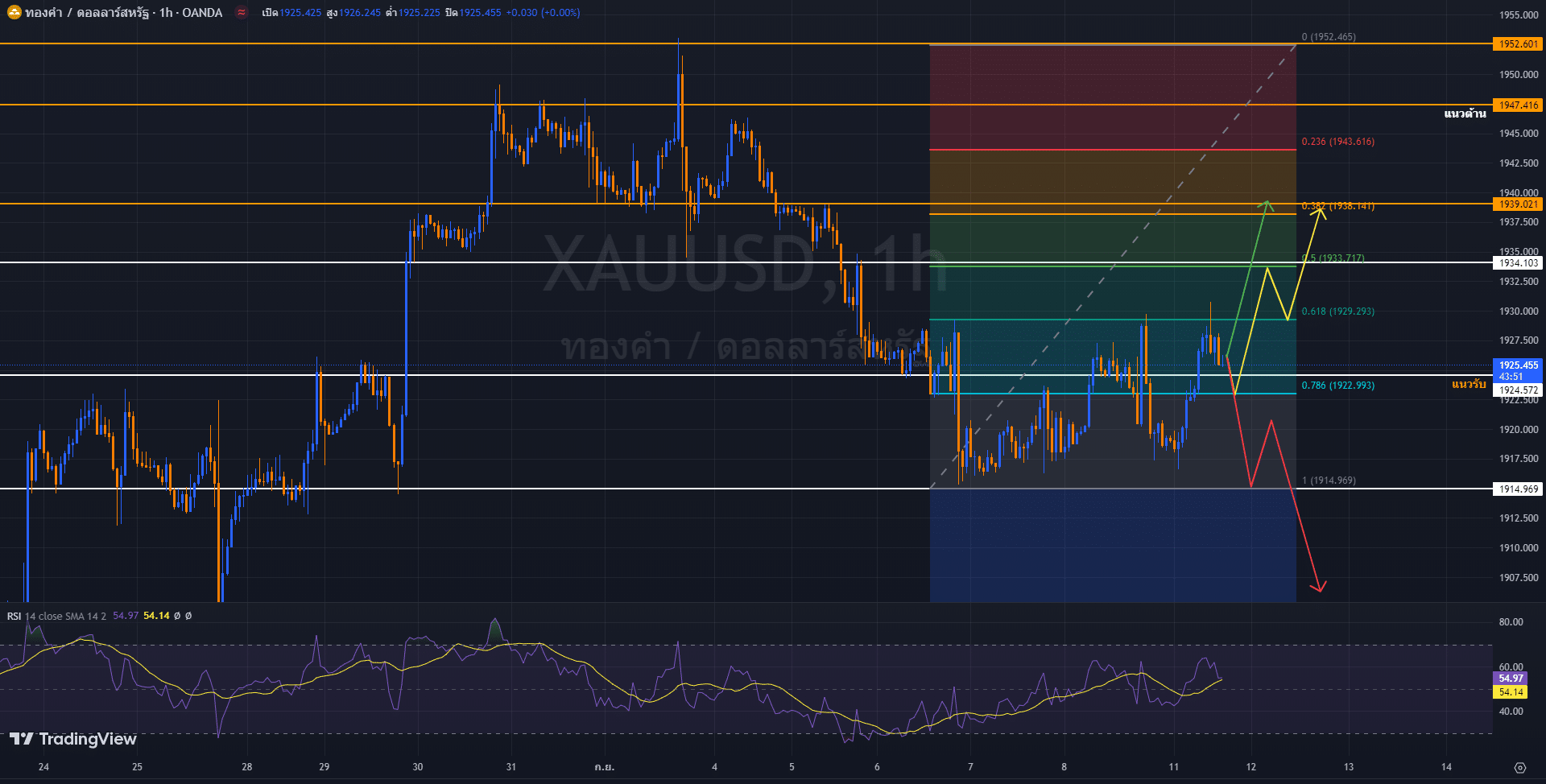Click the purple RSI value 54.97 in legend
The image size is (1546, 784).
click(126, 616)
